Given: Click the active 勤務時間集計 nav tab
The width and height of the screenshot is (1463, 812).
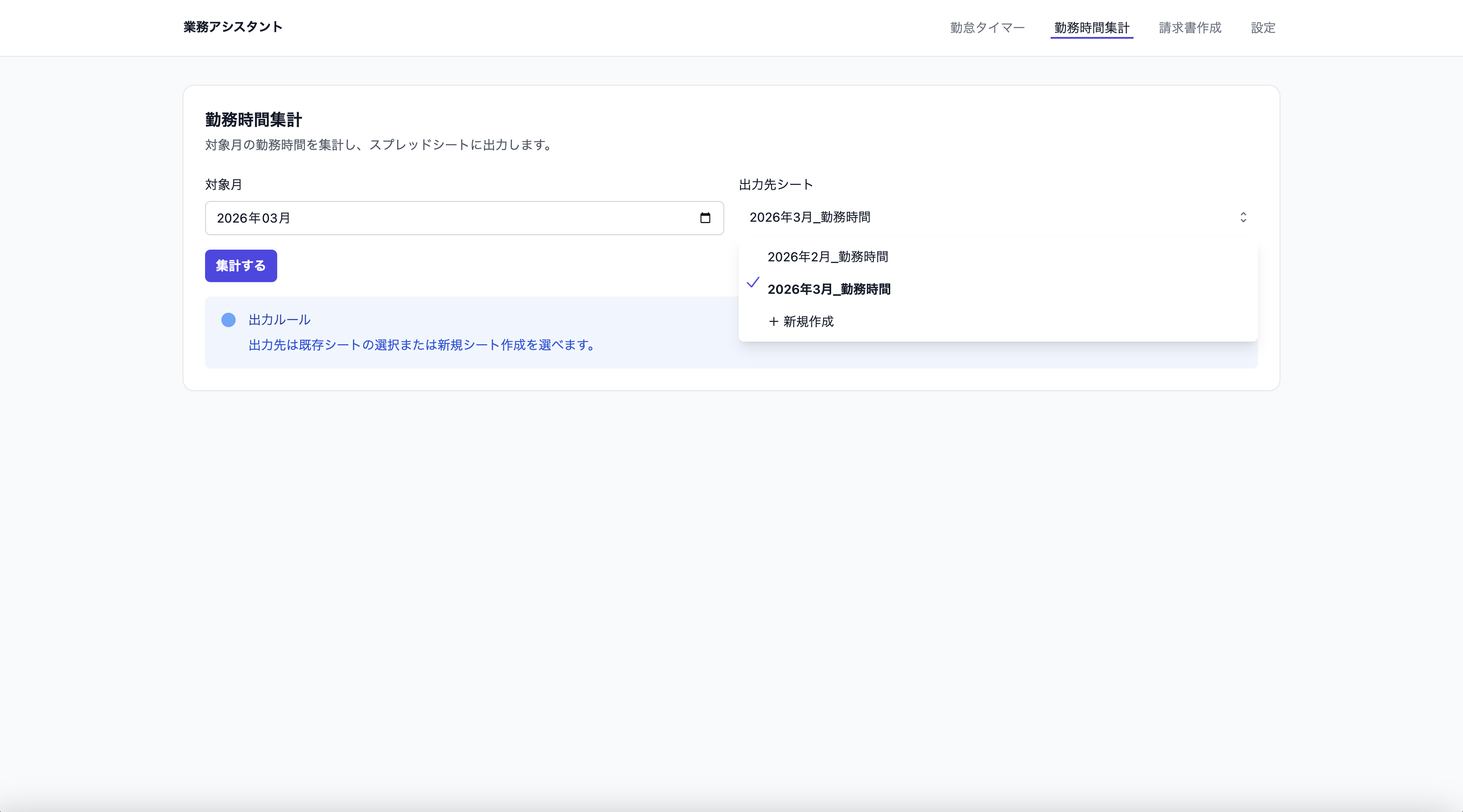Looking at the screenshot, I should coord(1092,28).
